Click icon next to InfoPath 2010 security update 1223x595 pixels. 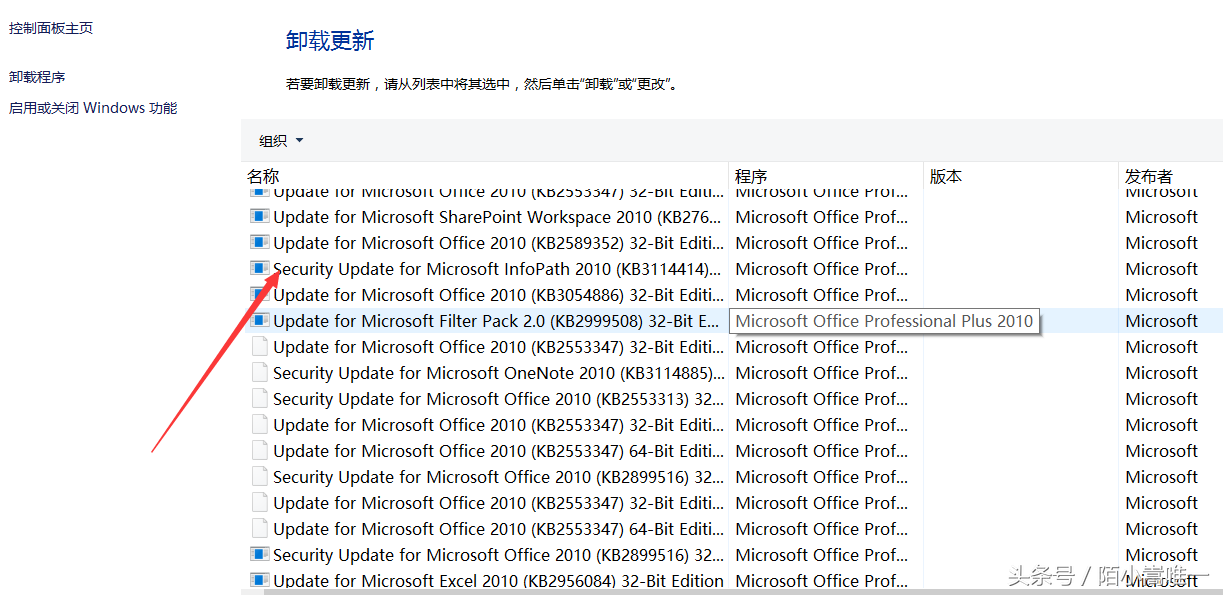point(260,268)
